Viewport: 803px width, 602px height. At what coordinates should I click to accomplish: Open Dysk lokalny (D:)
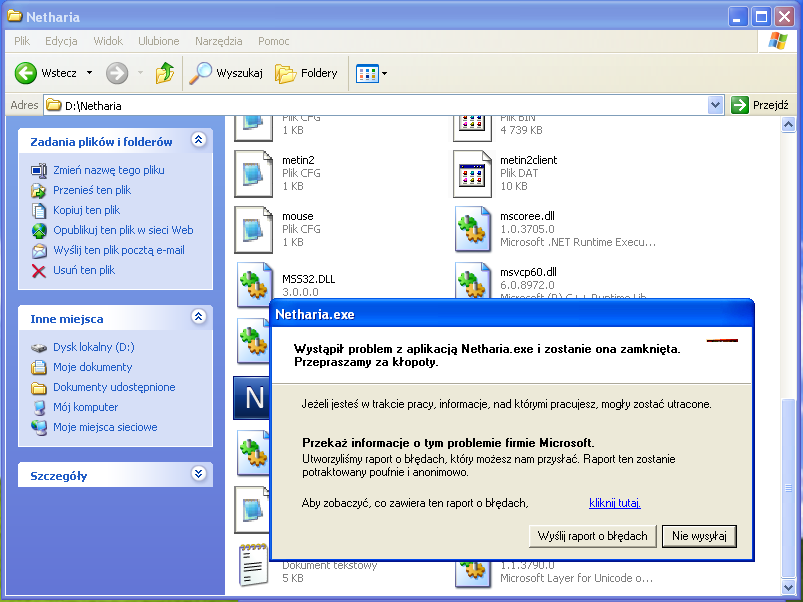pyautogui.click(x=94, y=347)
